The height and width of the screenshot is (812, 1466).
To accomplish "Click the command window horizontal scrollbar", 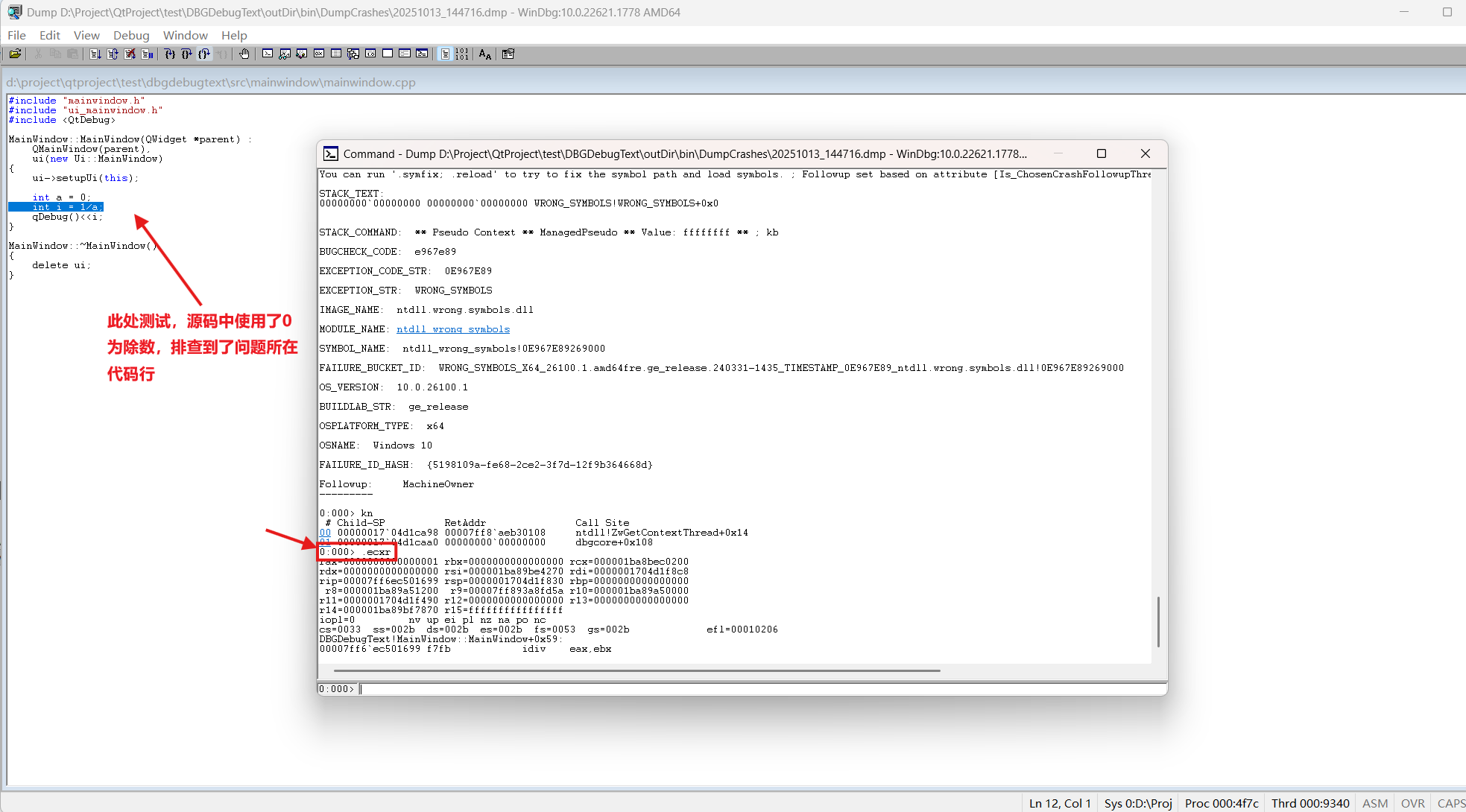I will click(636, 670).
